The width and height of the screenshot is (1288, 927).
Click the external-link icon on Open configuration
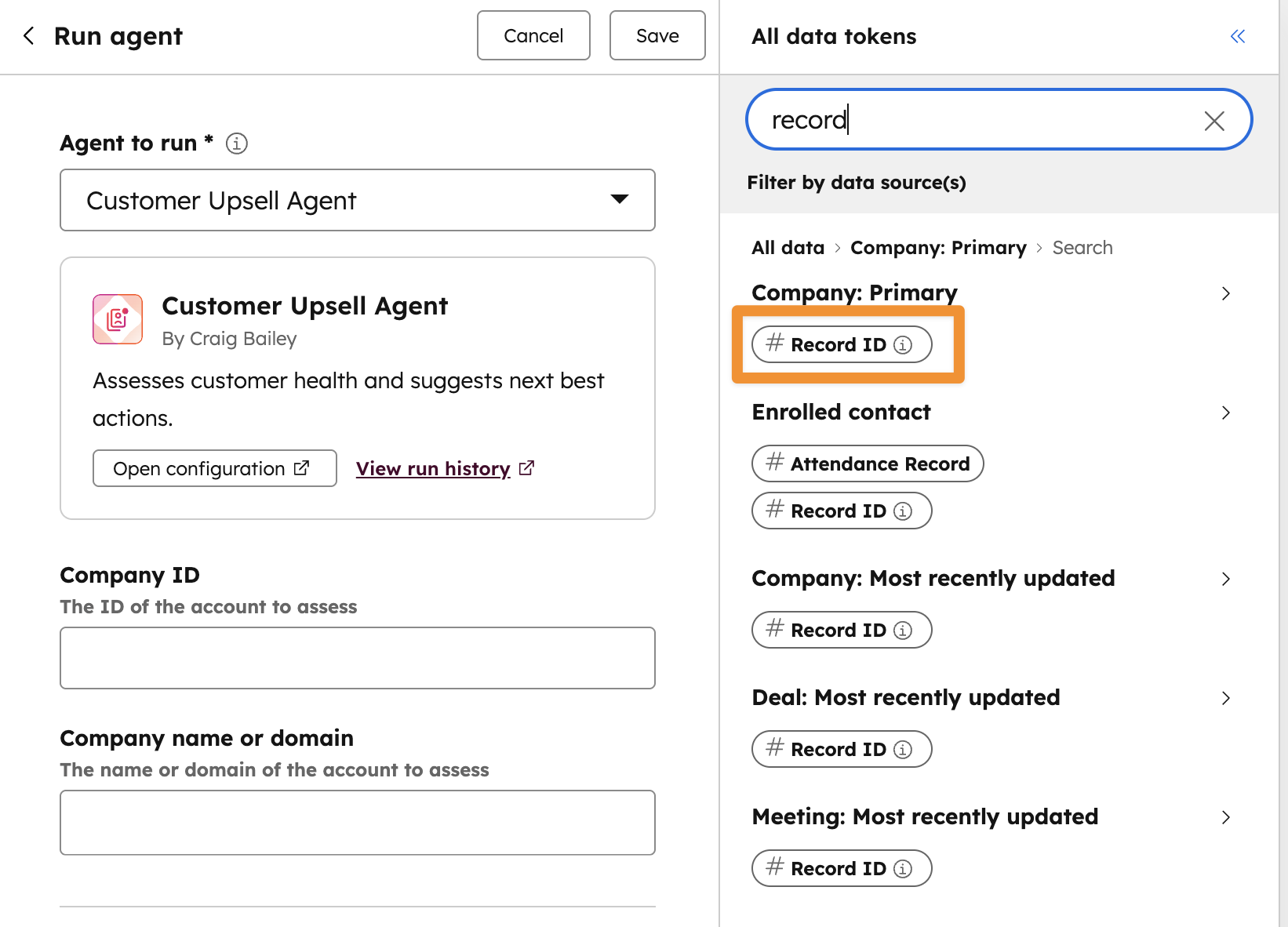(301, 467)
